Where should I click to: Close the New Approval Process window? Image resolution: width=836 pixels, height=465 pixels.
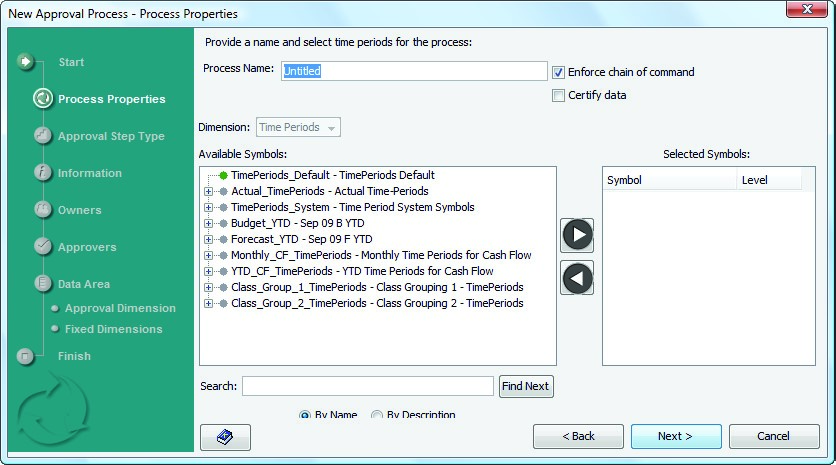(807, 9)
